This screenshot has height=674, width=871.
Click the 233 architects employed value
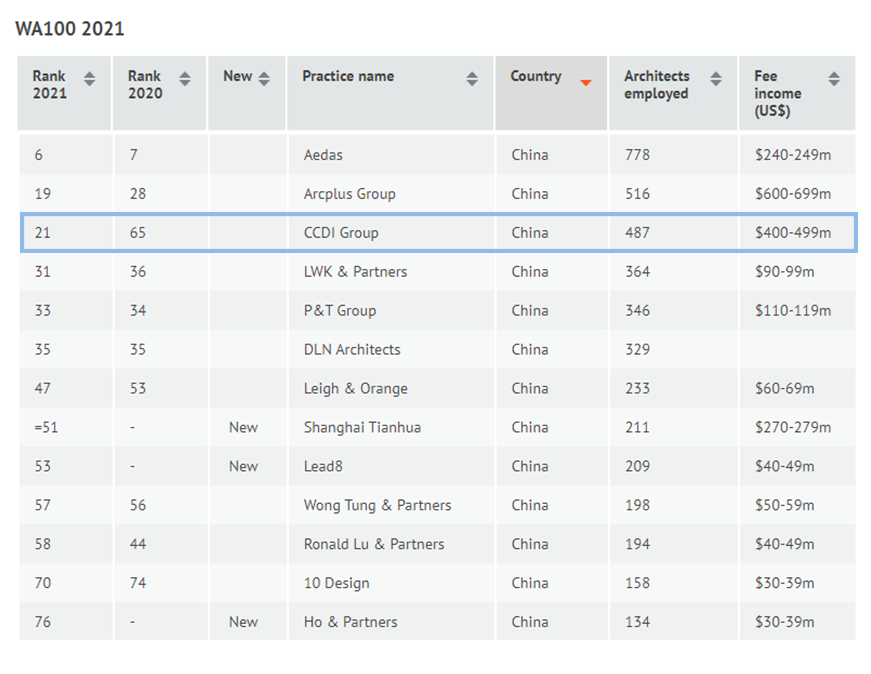(x=637, y=388)
